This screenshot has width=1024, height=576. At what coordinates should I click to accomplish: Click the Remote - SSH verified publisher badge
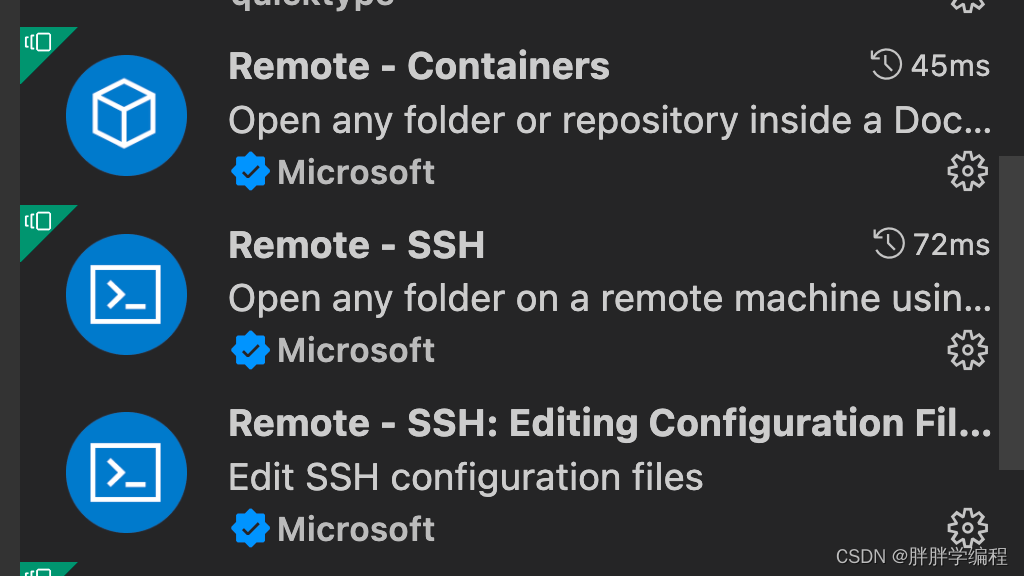click(x=250, y=350)
